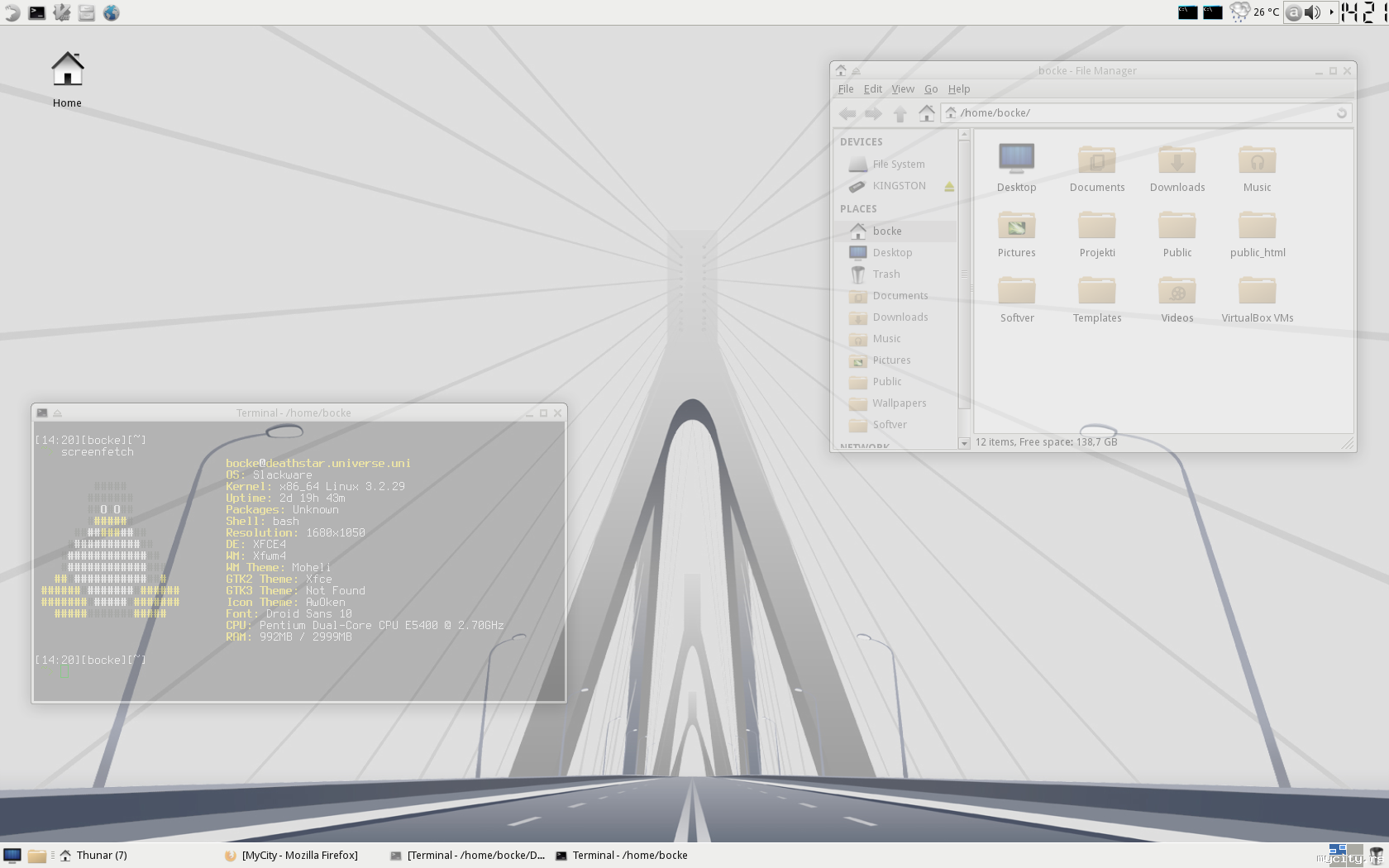Image resolution: width=1389 pixels, height=868 pixels.
Task: Reload the folder using the refresh icon
Action: [x=1341, y=113]
